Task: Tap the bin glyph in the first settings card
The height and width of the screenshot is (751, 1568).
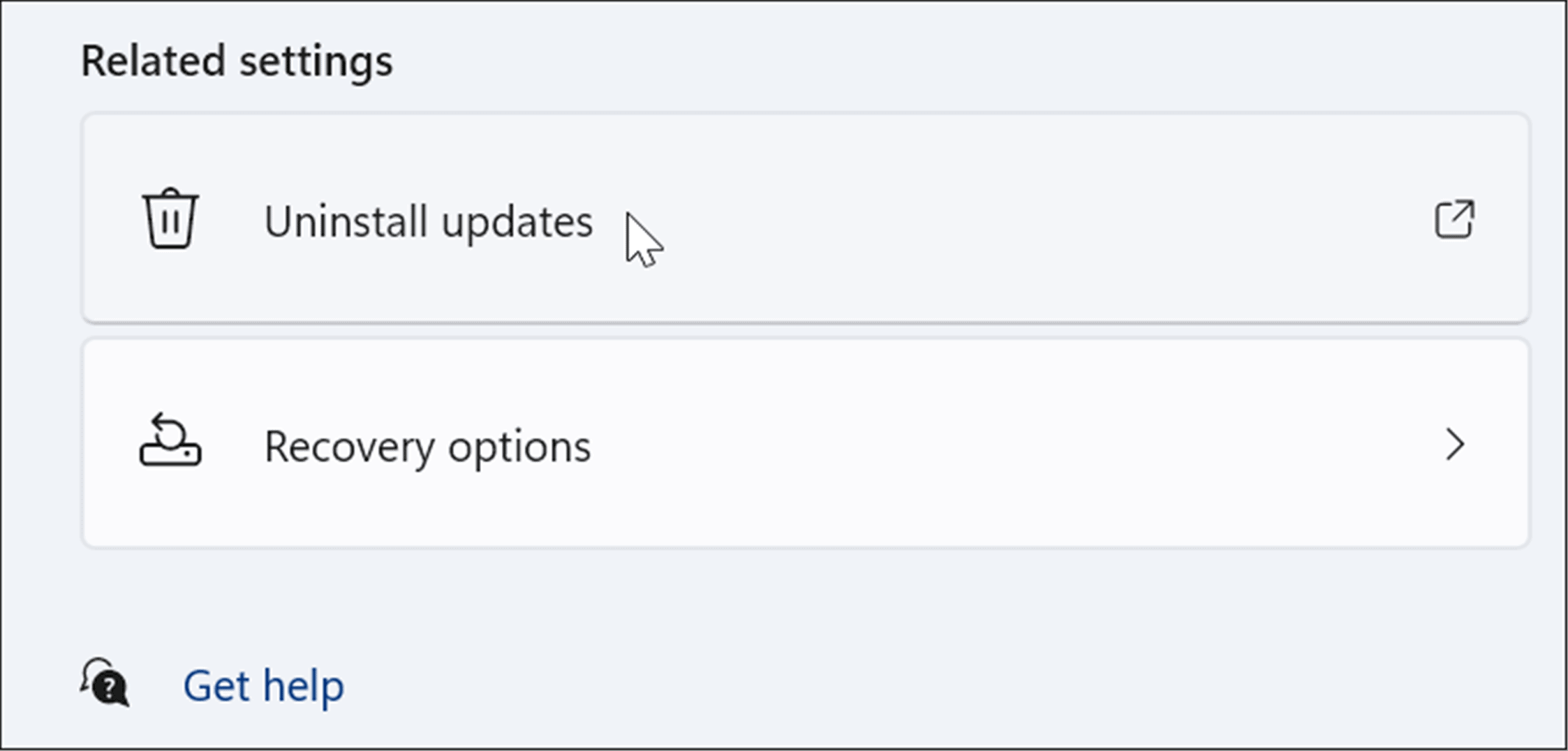Action: click(x=170, y=219)
